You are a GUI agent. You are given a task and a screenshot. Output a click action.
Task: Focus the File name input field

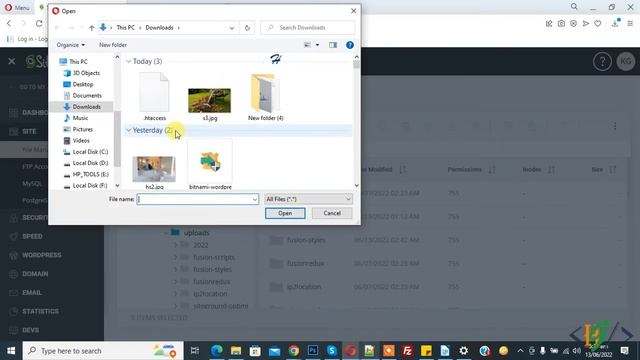click(194, 199)
